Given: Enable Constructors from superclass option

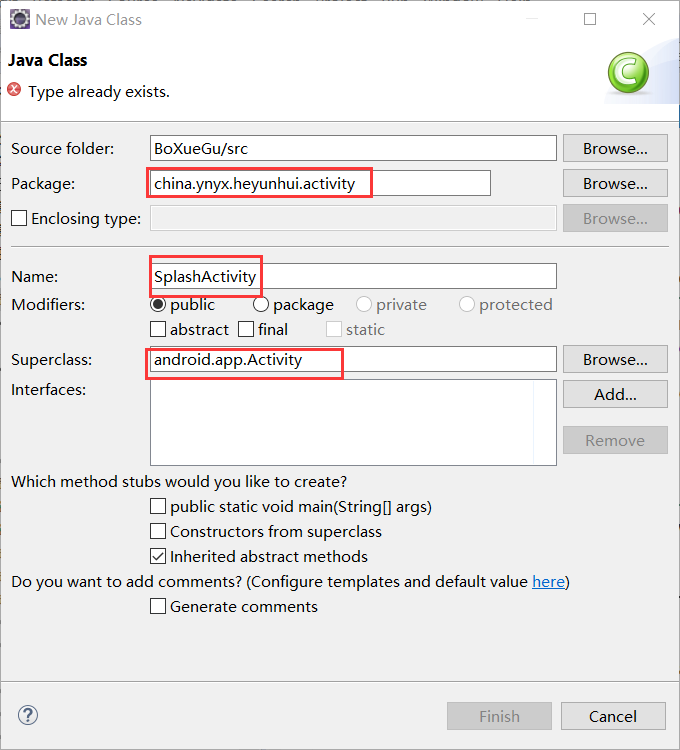Looking at the screenshot, I should click(158, 531).
